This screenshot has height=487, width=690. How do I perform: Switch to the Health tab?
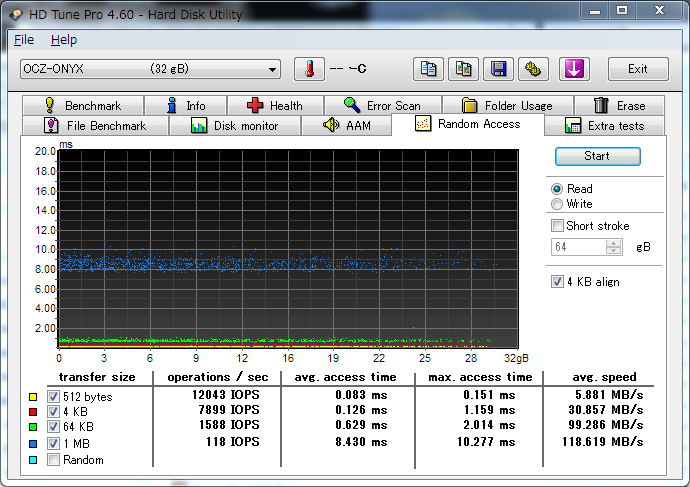(x=275, y=106)
